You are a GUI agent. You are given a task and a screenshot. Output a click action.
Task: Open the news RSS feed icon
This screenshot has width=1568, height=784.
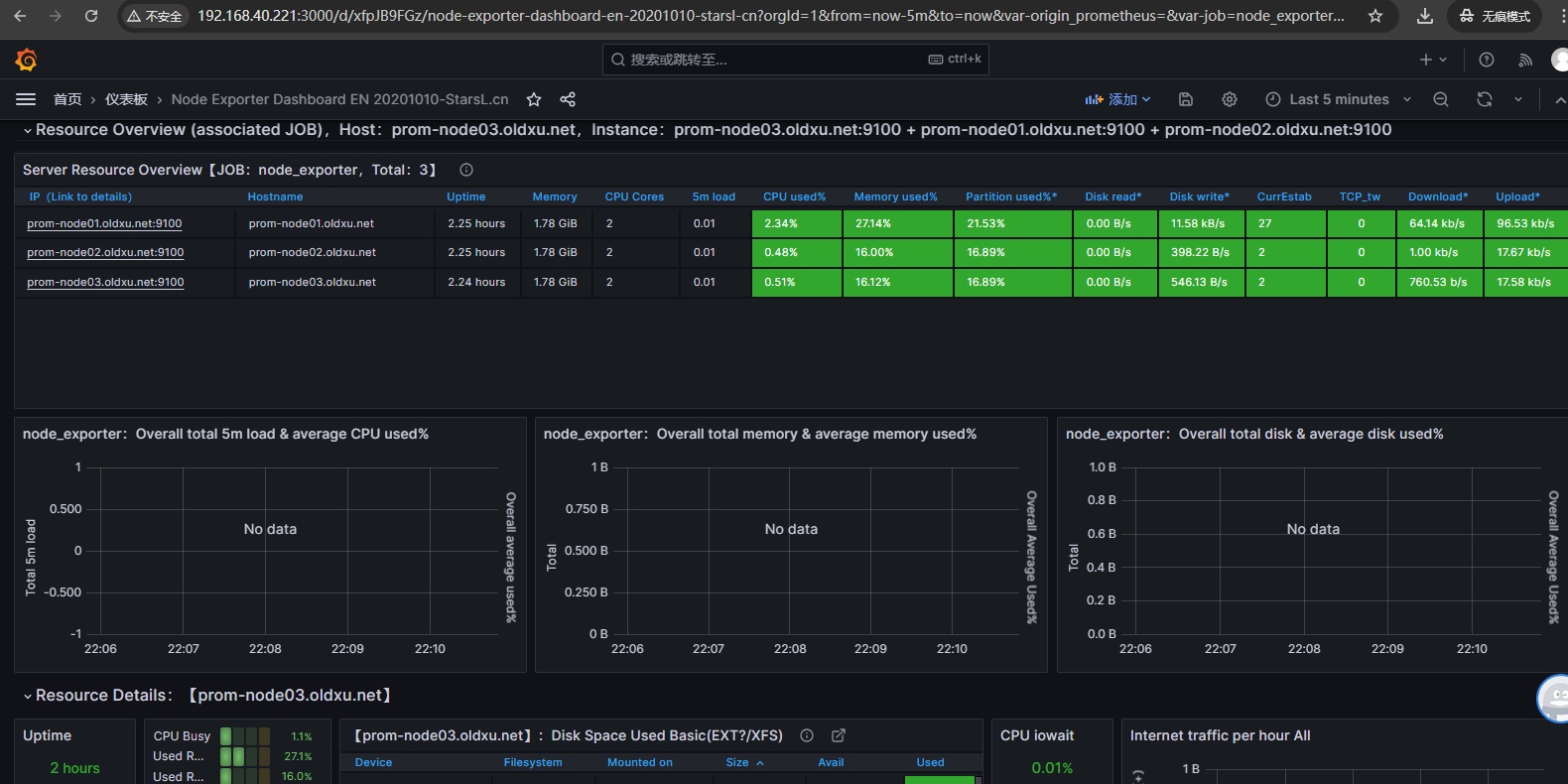1525,60
